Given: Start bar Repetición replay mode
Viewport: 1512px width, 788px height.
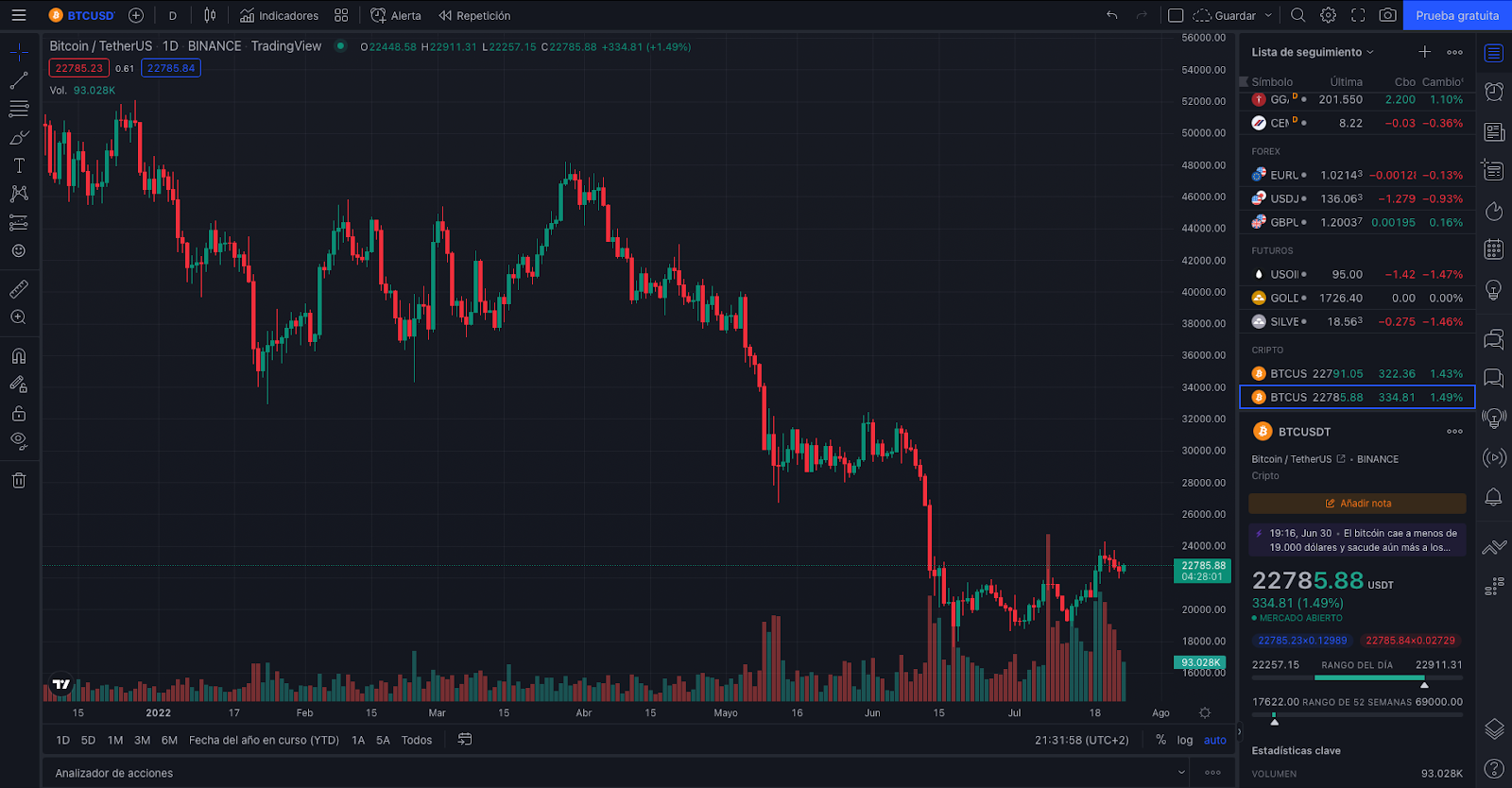Looking at the screenshot, I should point(474,15).
